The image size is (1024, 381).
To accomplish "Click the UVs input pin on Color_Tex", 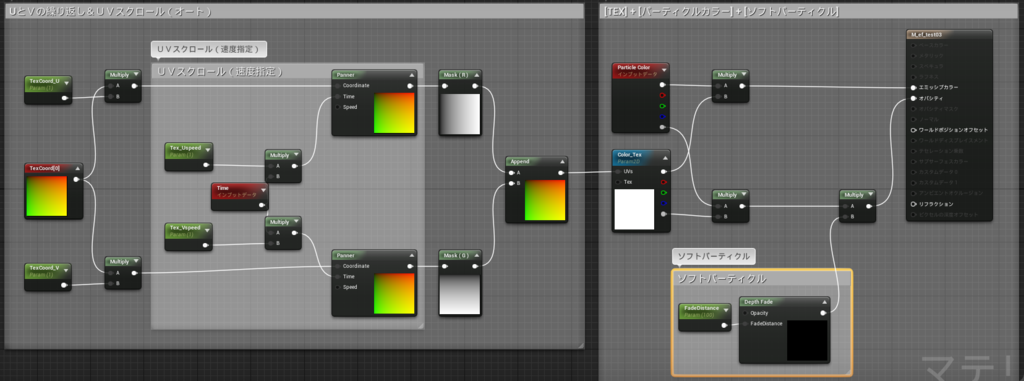I will (618, 171).
